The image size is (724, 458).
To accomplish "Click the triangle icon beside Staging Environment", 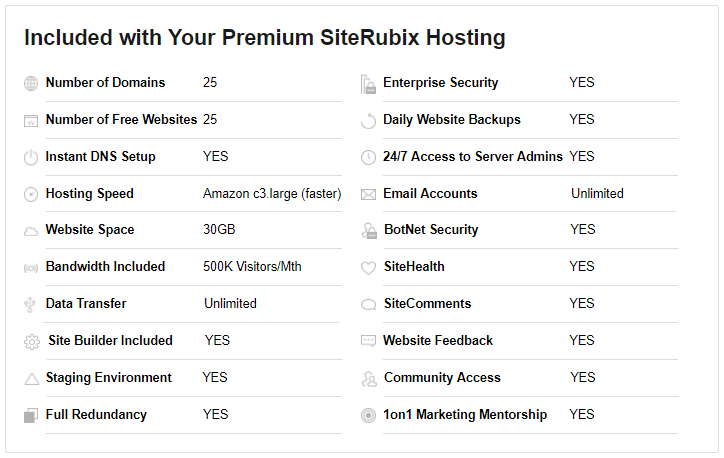I will click(x=31, y=379).
